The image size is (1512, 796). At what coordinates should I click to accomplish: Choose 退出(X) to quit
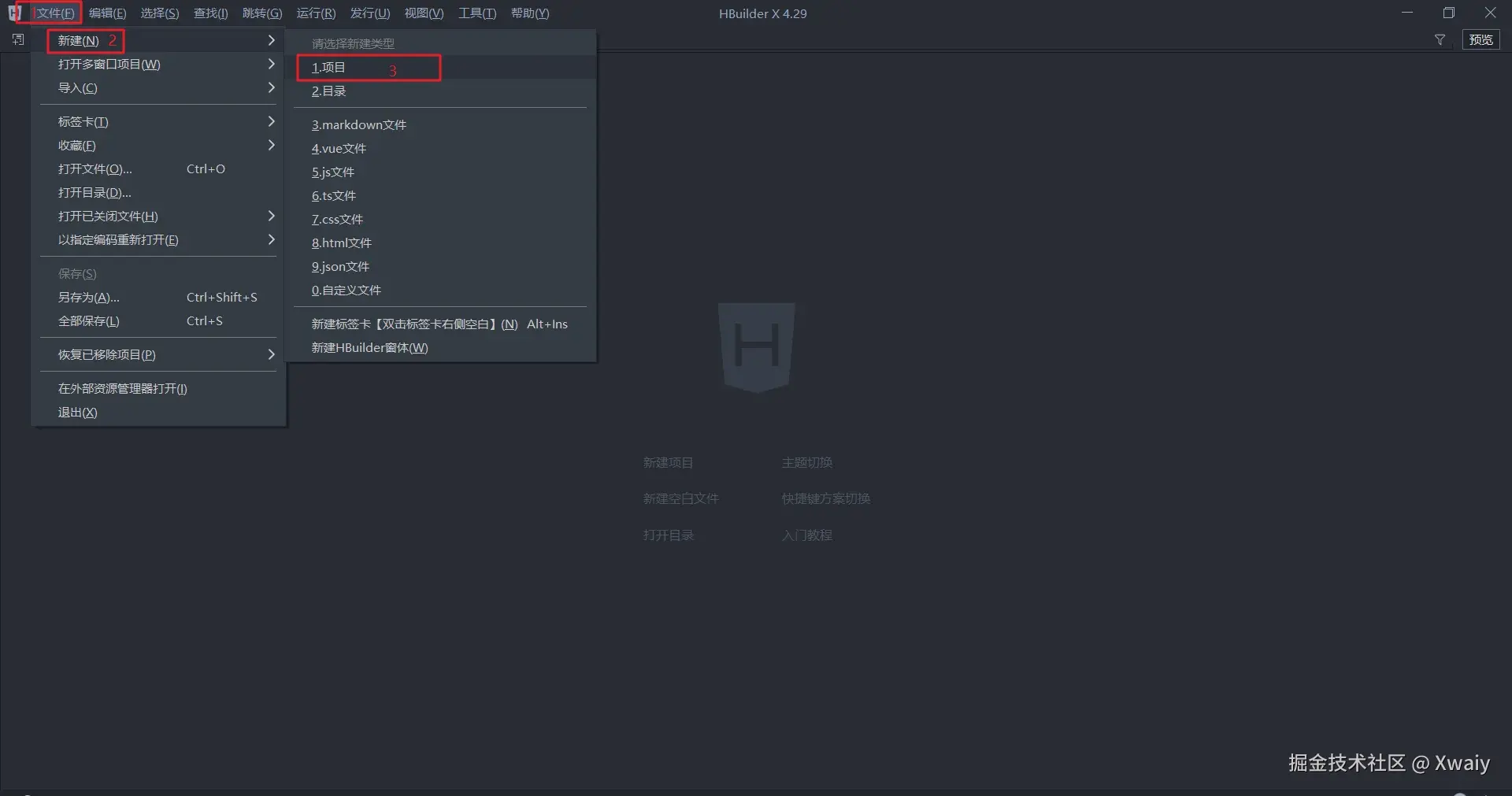point(158,412)
